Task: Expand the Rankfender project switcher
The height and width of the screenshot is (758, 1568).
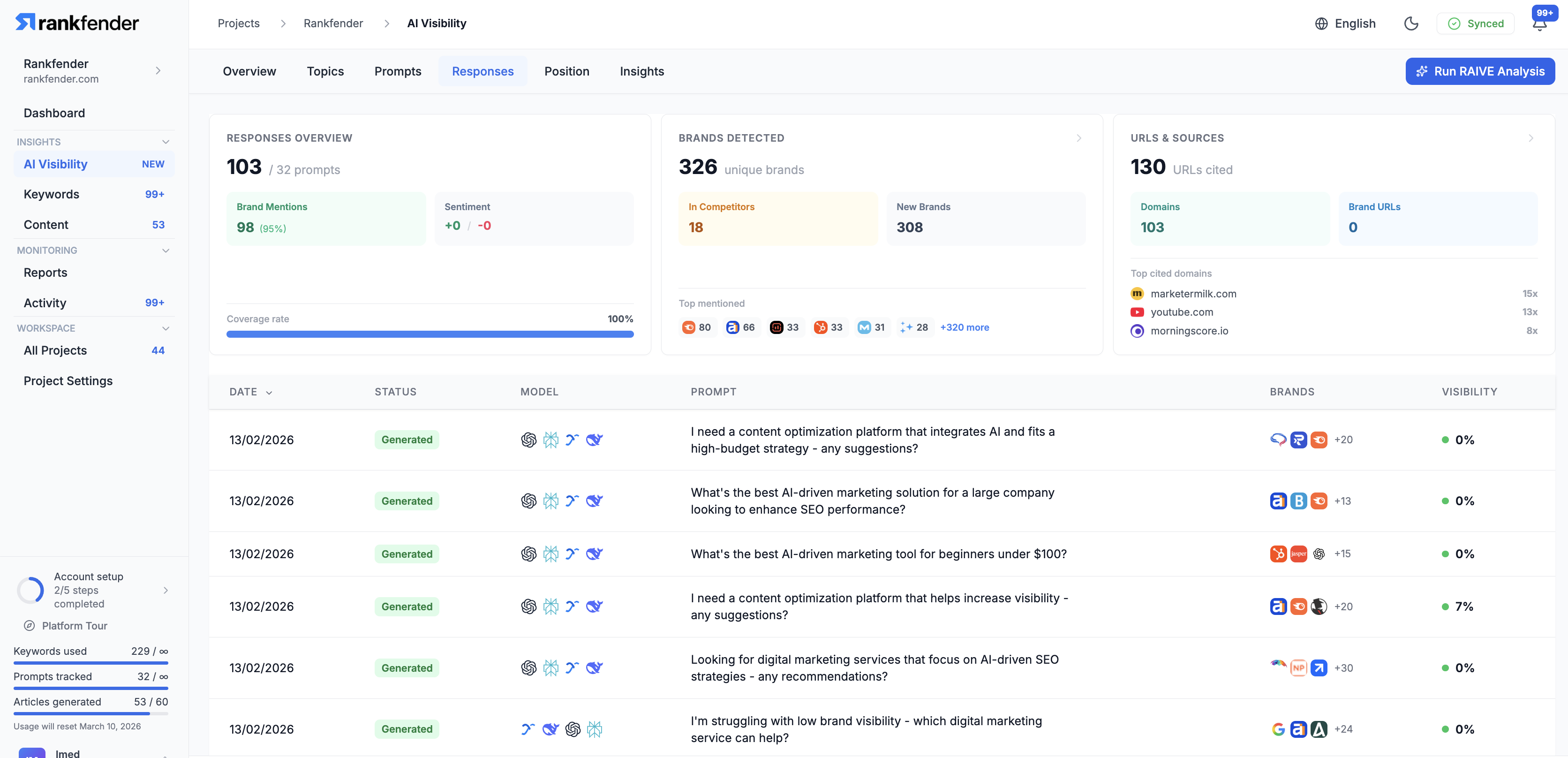Action: pyautogui.click(x=158, y=71)
